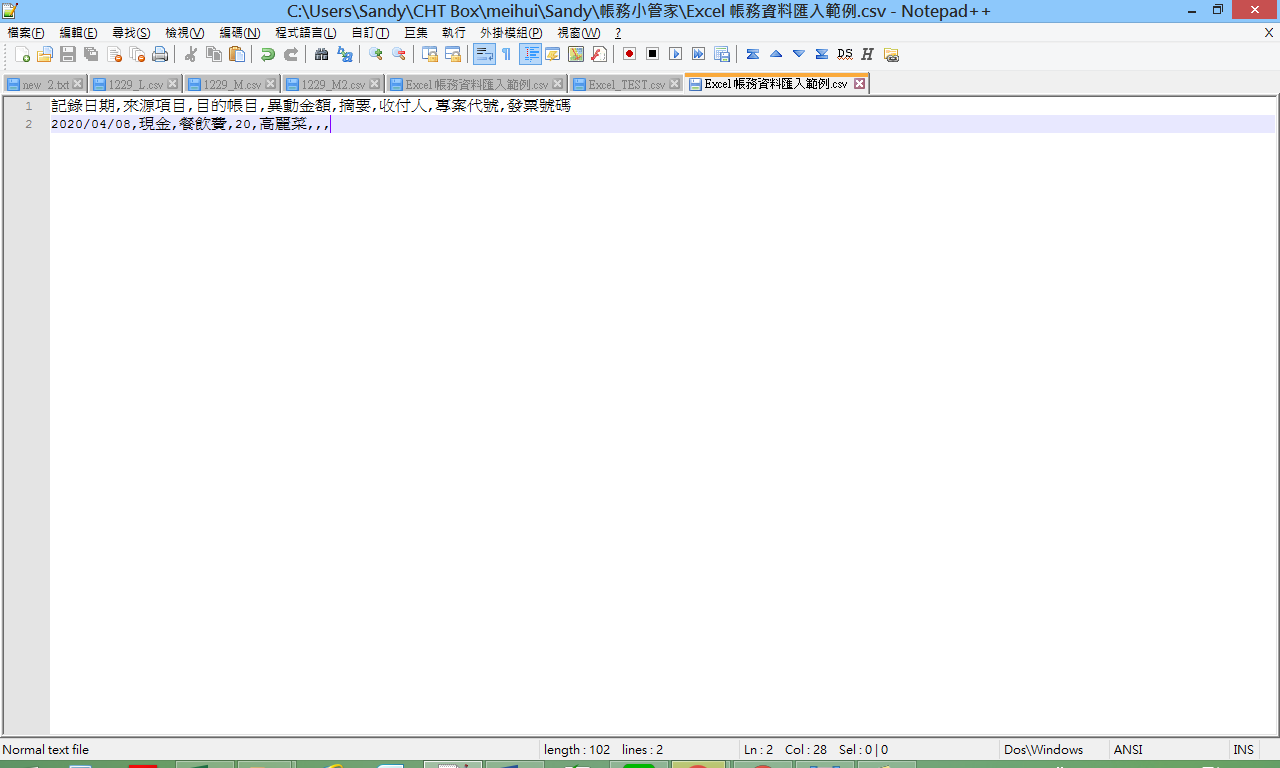Open Replace dialog icon
Viewport: 1280px width, 768px height.
(x=345, y=54)
